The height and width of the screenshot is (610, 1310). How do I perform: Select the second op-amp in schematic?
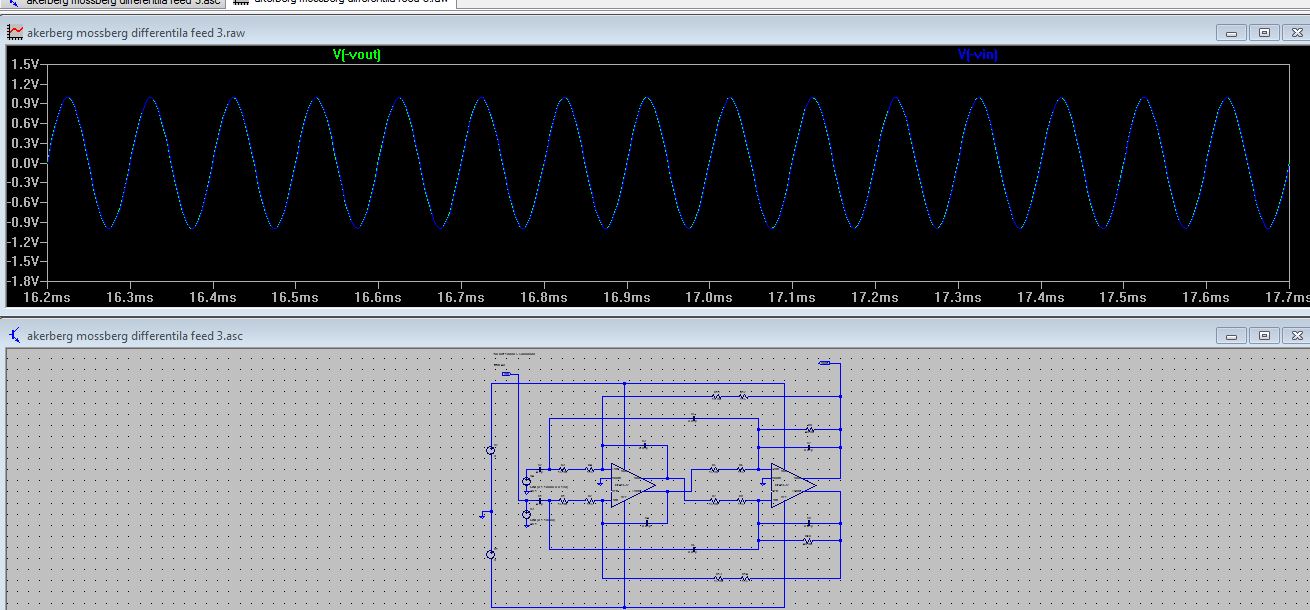(792, 485)
